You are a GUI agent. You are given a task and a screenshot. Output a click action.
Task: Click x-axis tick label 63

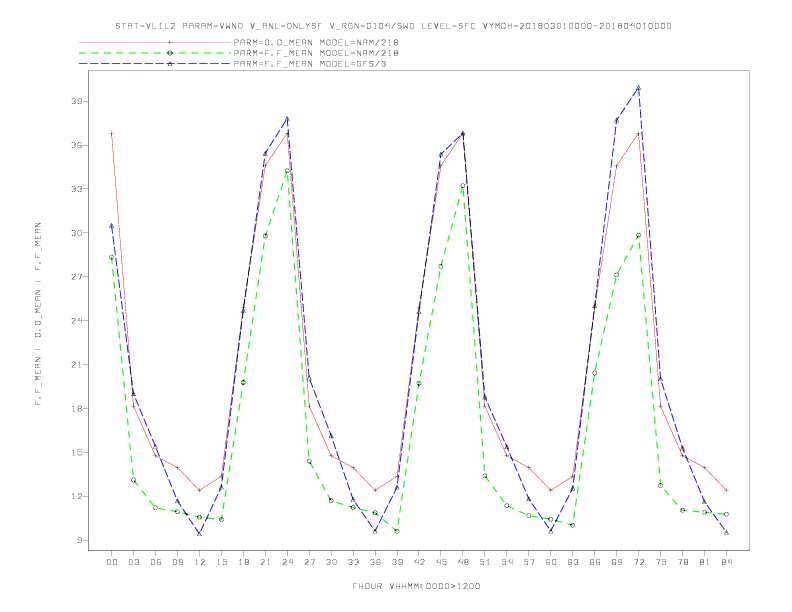pos(573,562)
